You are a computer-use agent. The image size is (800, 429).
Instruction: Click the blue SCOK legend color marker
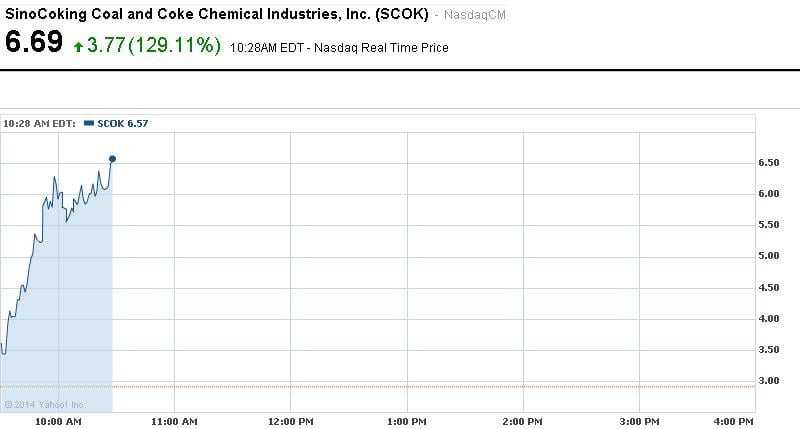[x=89, y=123]
